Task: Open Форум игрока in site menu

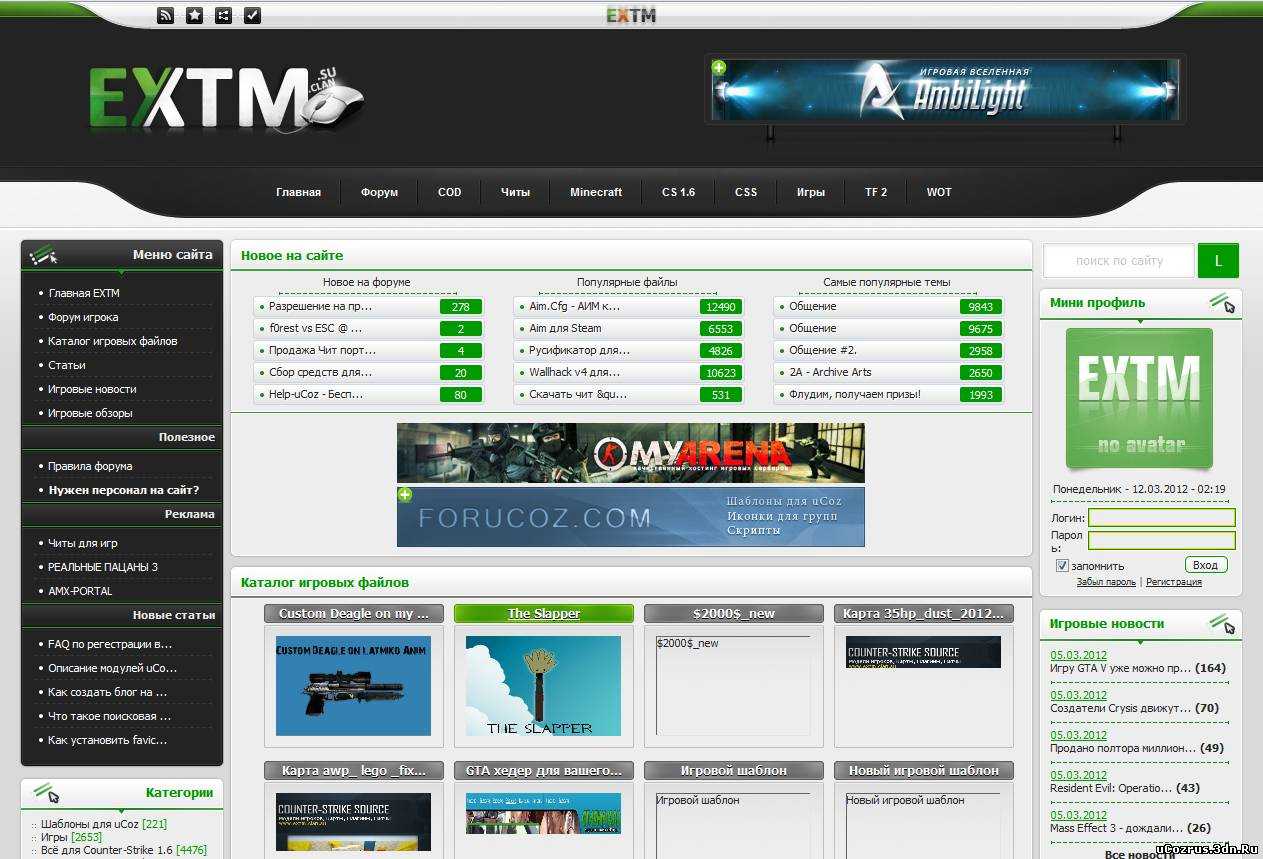Action: click(83, 317)
